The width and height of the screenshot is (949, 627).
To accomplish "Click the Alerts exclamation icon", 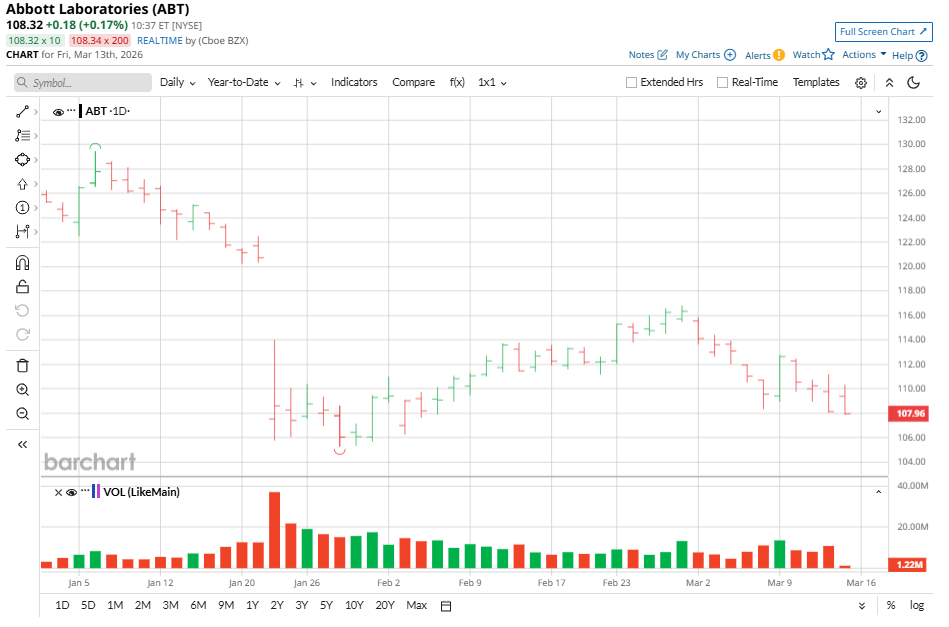I will [779, 55].
